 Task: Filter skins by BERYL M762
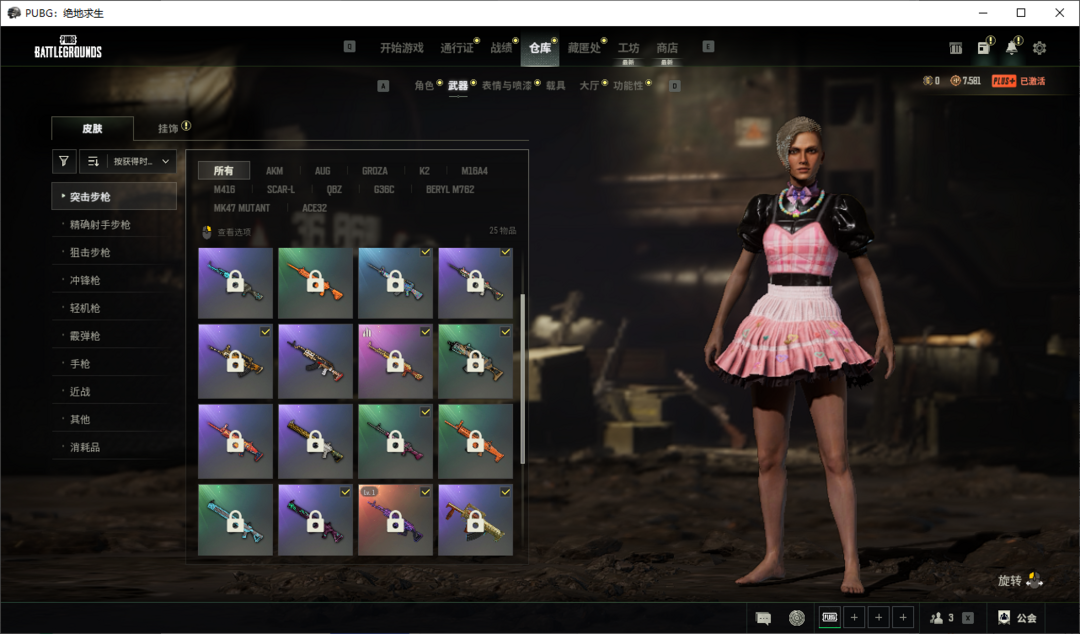tap(450, 189)
